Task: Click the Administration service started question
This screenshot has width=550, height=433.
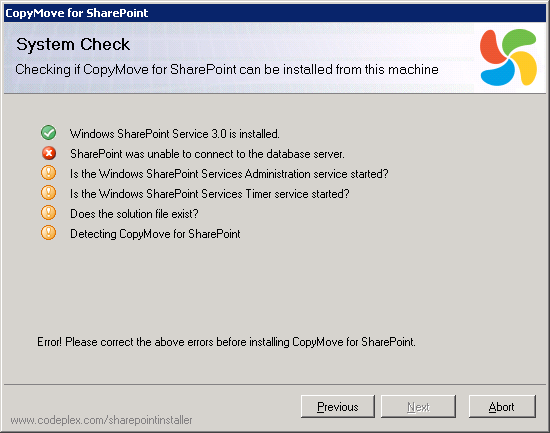Action: pyautogui.click(x=229, y=174)
